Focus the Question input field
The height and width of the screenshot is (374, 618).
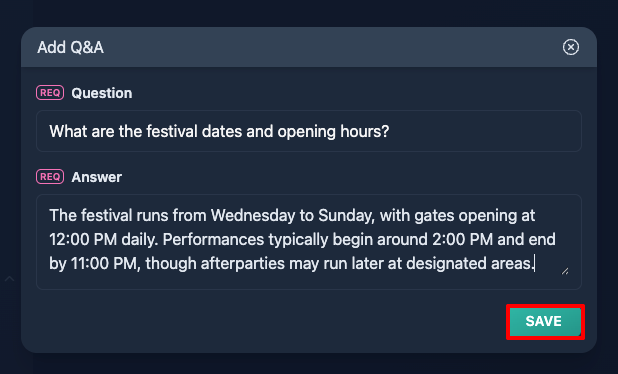pyautogui.click(x=309, y=131)
